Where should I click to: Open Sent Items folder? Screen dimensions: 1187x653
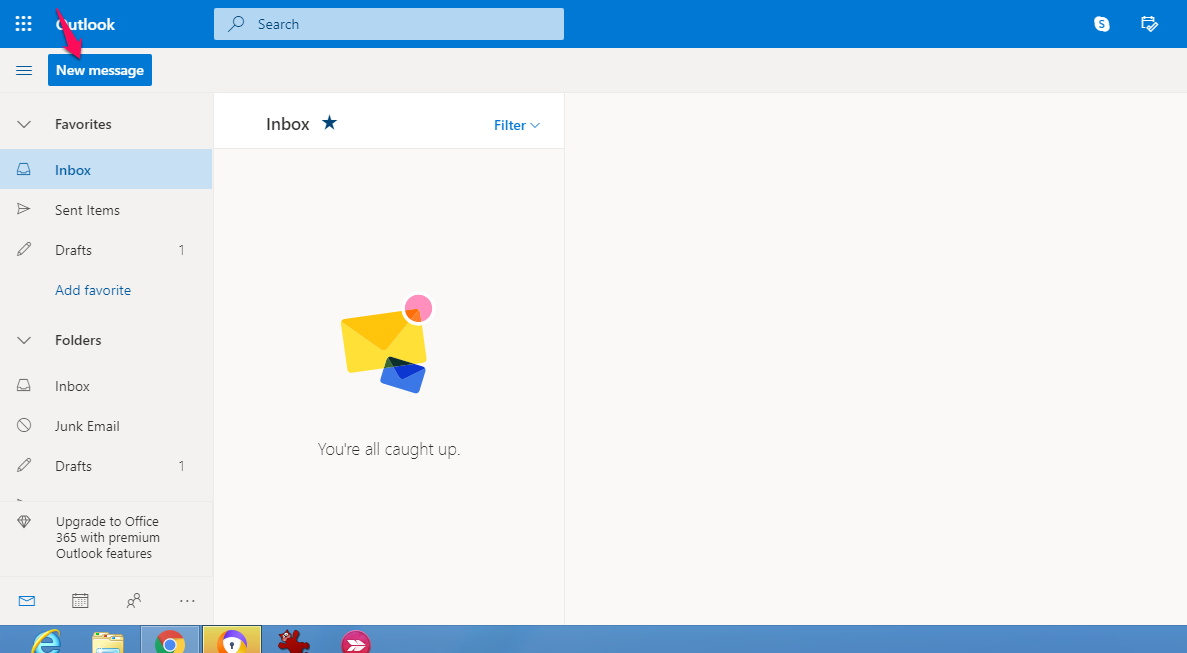pos(106,210)
